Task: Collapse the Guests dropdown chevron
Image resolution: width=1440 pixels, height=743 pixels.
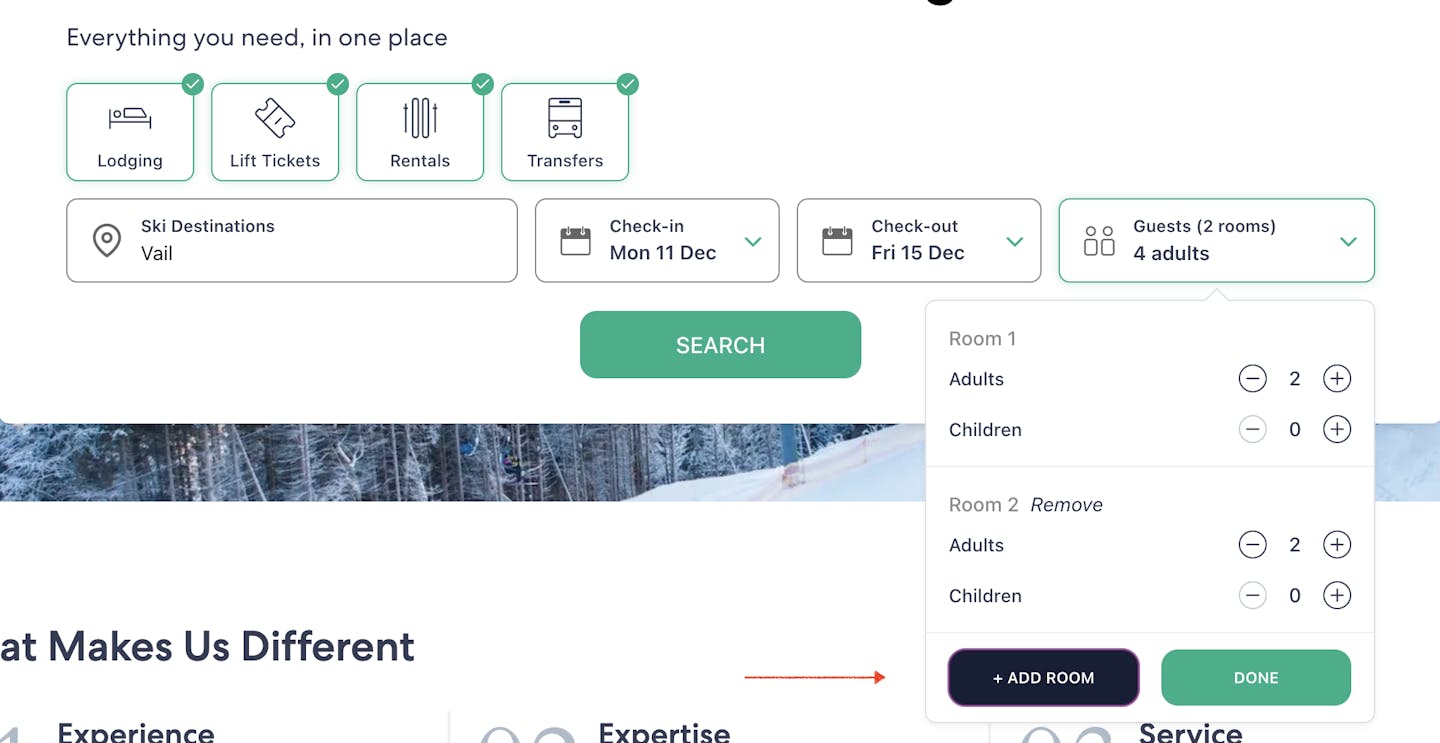Action: pos(1348,241)
